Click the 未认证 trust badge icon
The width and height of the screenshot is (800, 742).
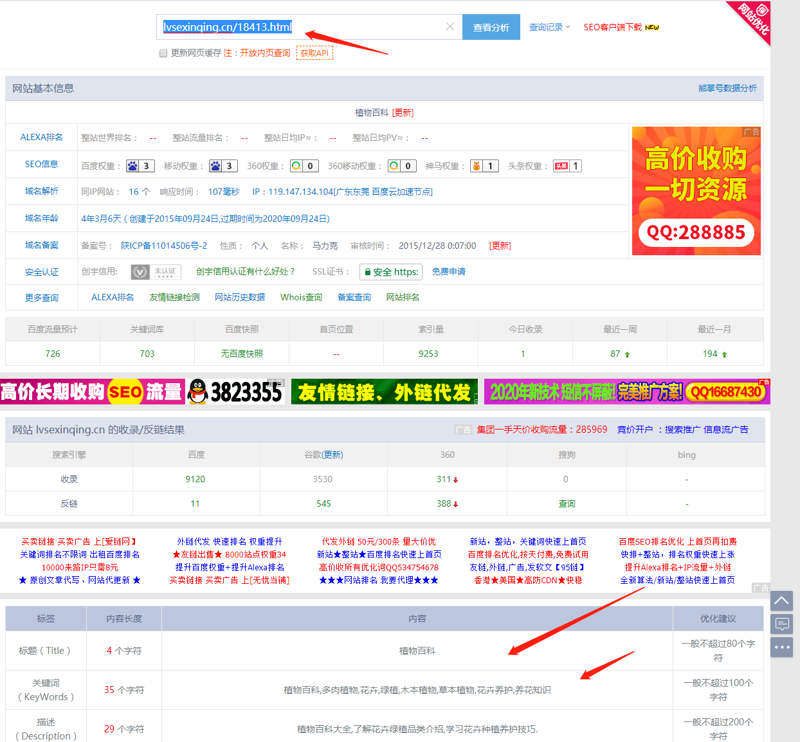156,272
